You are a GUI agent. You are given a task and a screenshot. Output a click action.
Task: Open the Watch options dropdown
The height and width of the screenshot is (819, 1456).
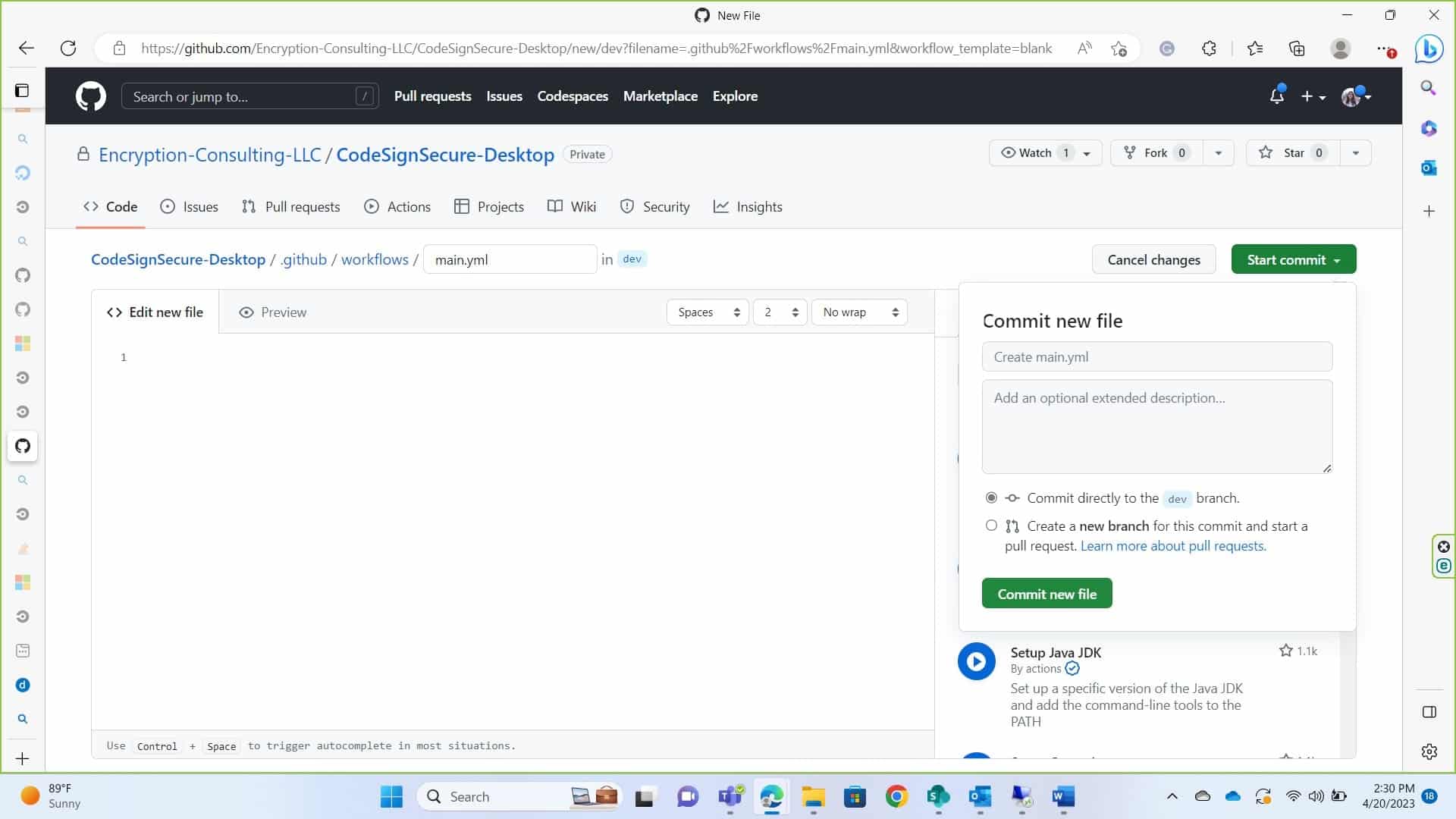1087,153
